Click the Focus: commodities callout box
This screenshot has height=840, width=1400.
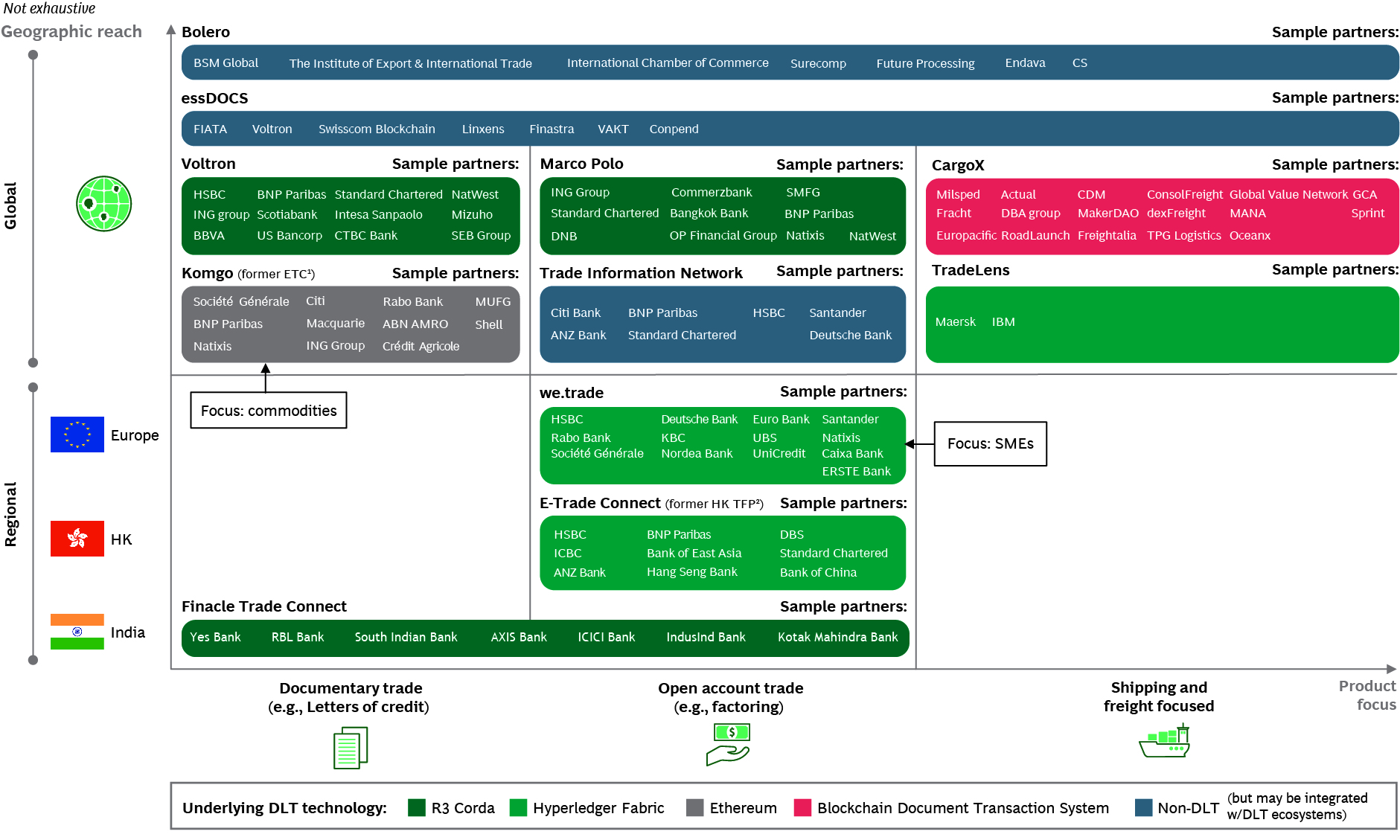[x=268, y=410]
